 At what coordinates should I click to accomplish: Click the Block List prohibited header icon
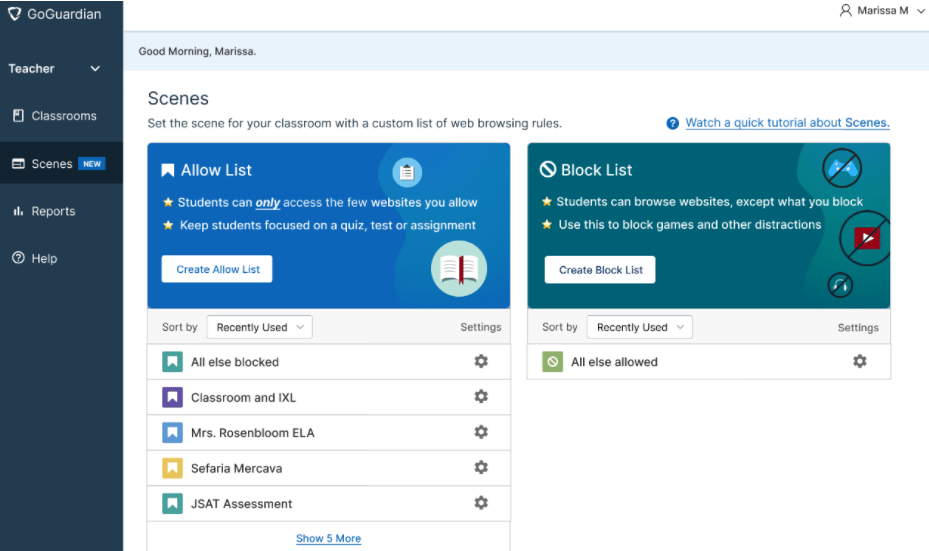[x=548, y=169]
